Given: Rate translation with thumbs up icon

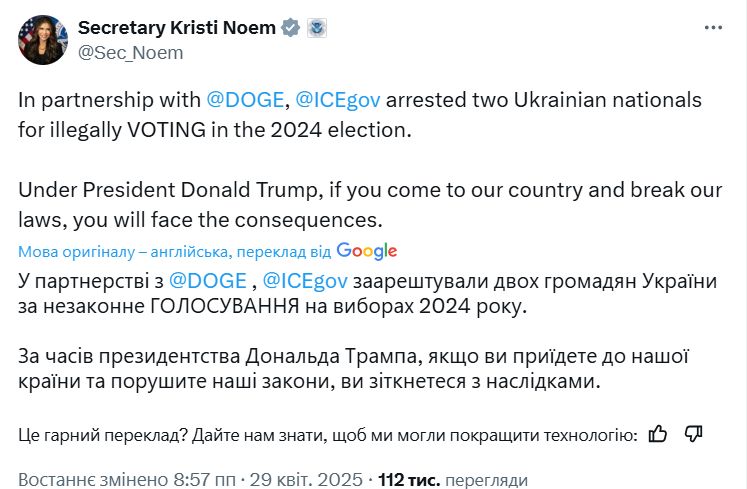Looking at the screenshot, I should (658, 433).
